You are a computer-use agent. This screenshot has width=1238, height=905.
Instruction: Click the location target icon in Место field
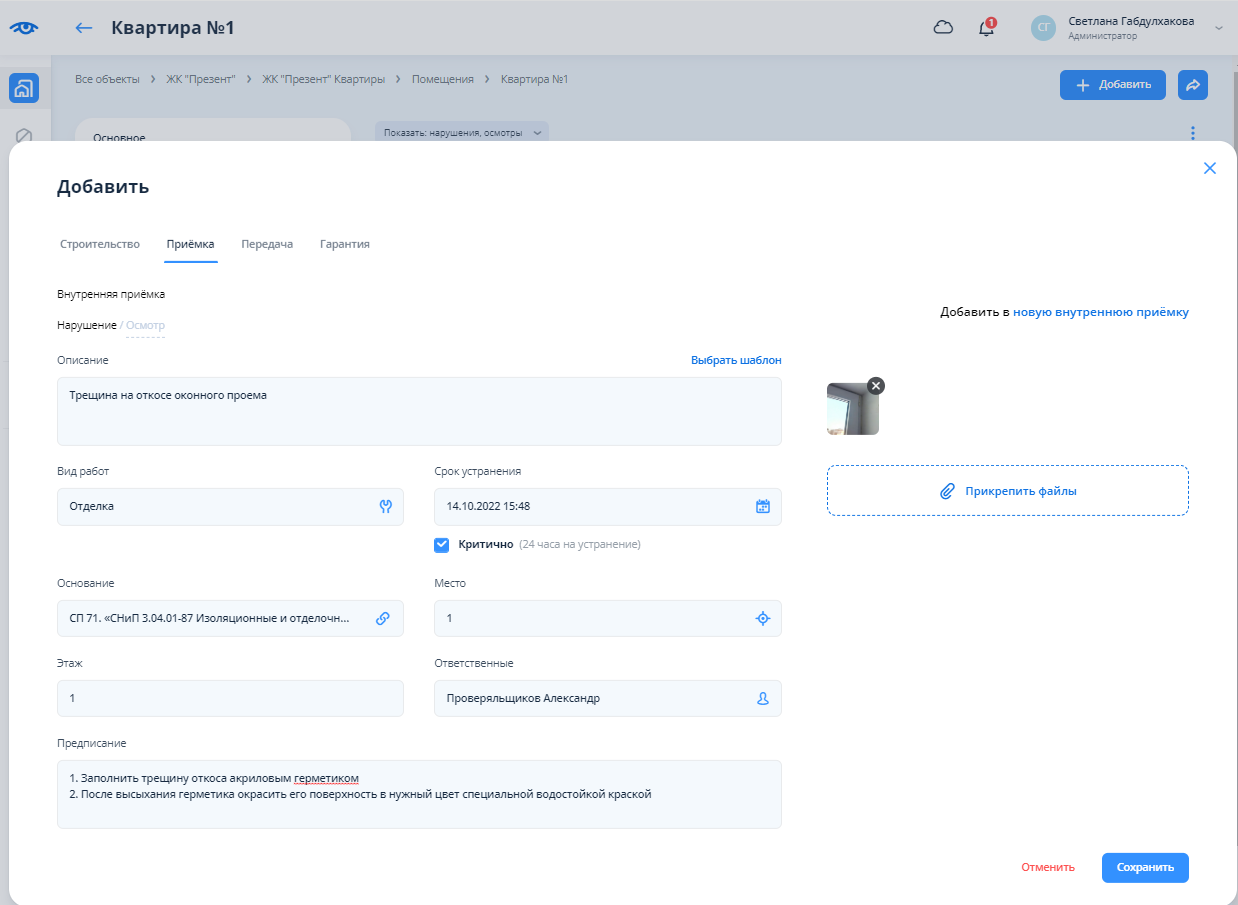pos(762,618)
